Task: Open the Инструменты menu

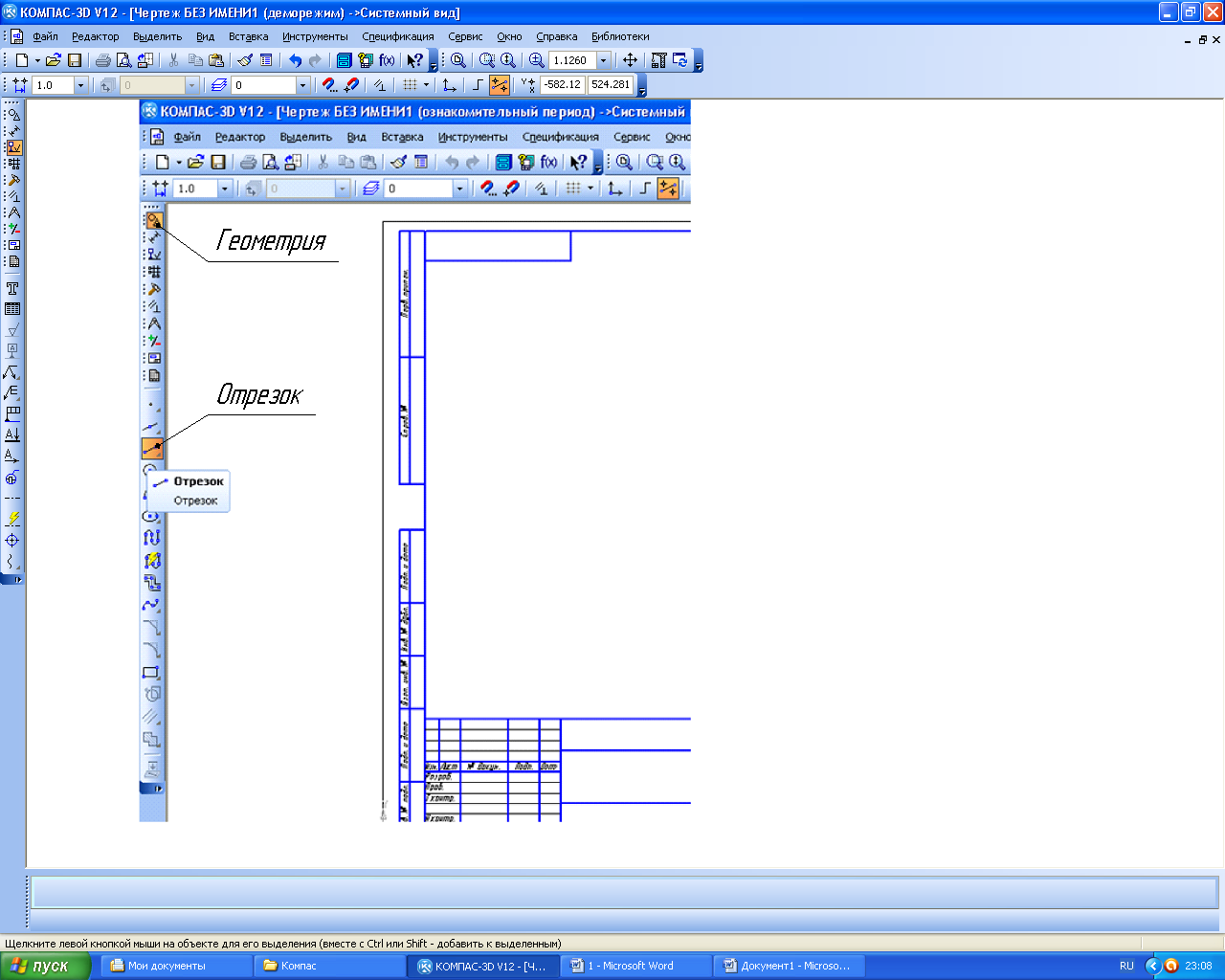Action: tap(315, 36)
